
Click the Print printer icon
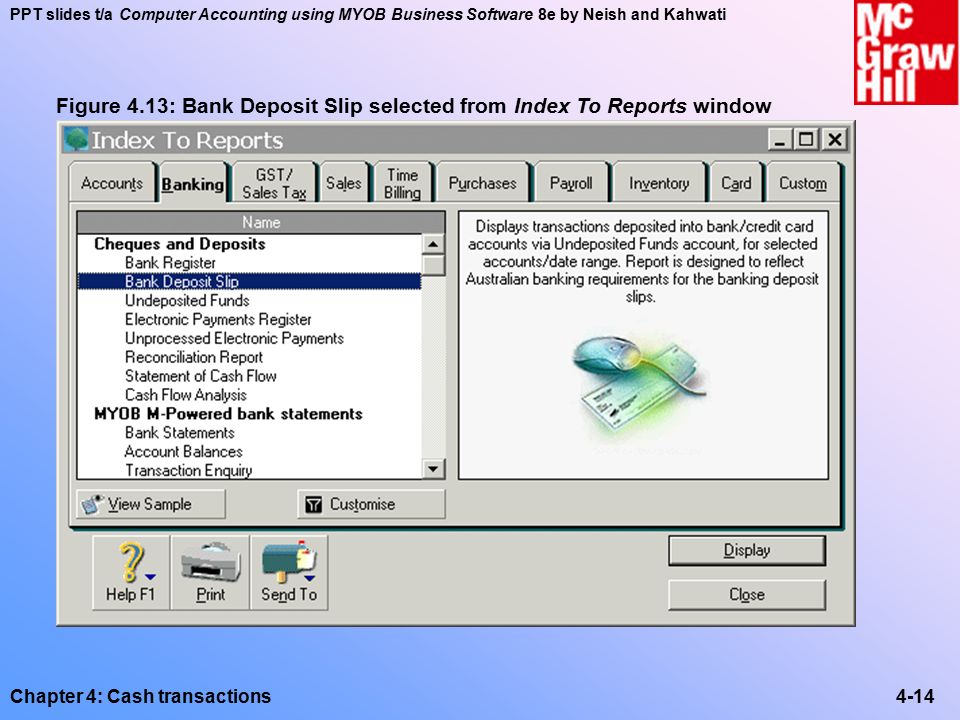(210, 572)
